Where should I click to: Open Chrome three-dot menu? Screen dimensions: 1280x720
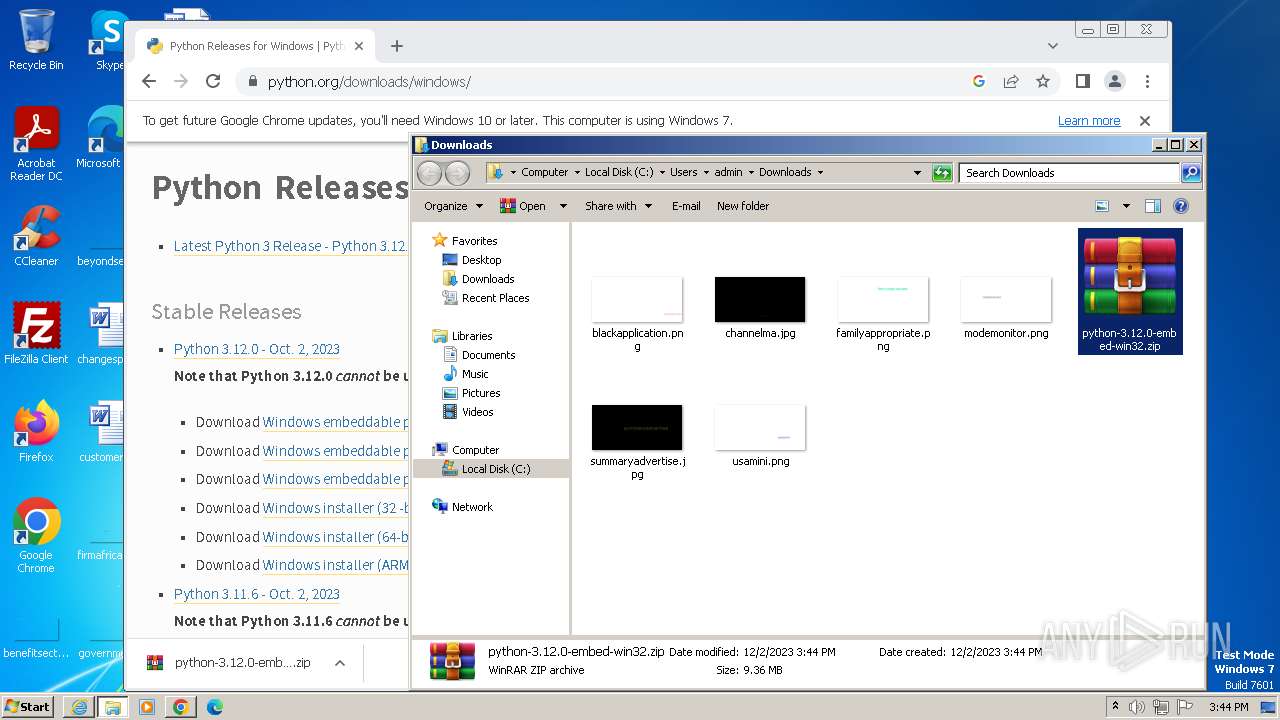[1147, 82]
